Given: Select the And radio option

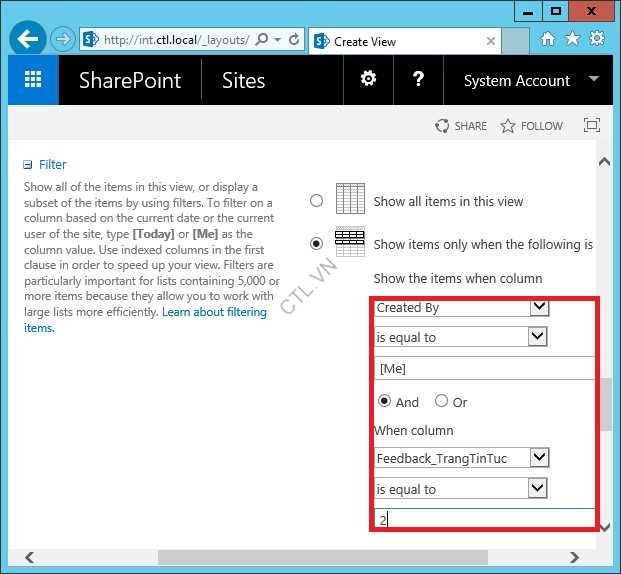Looking at the screenshot, I should [384, 401].
